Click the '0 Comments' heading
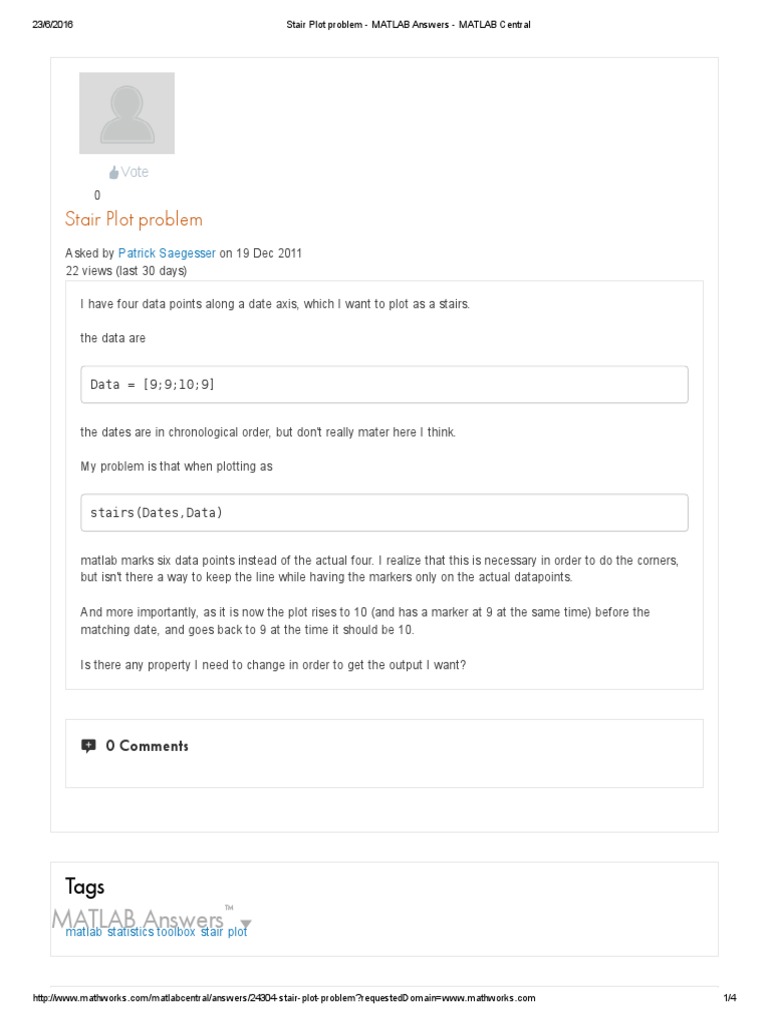Screen dimensions: 768x1024 click(147, 746)
